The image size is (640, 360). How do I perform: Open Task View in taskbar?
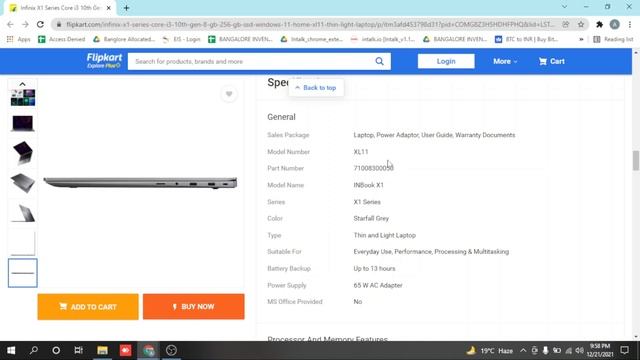[78, 350]
